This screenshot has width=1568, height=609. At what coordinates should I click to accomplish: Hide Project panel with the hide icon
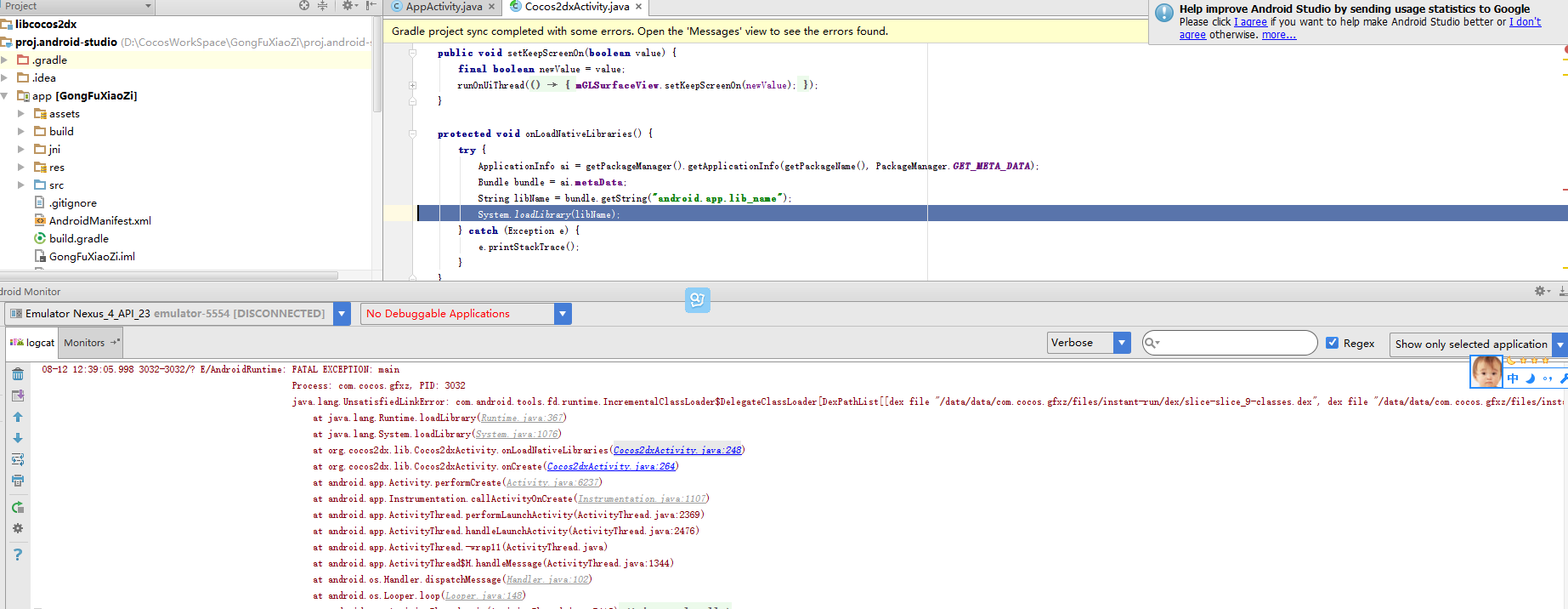point(371,6)
